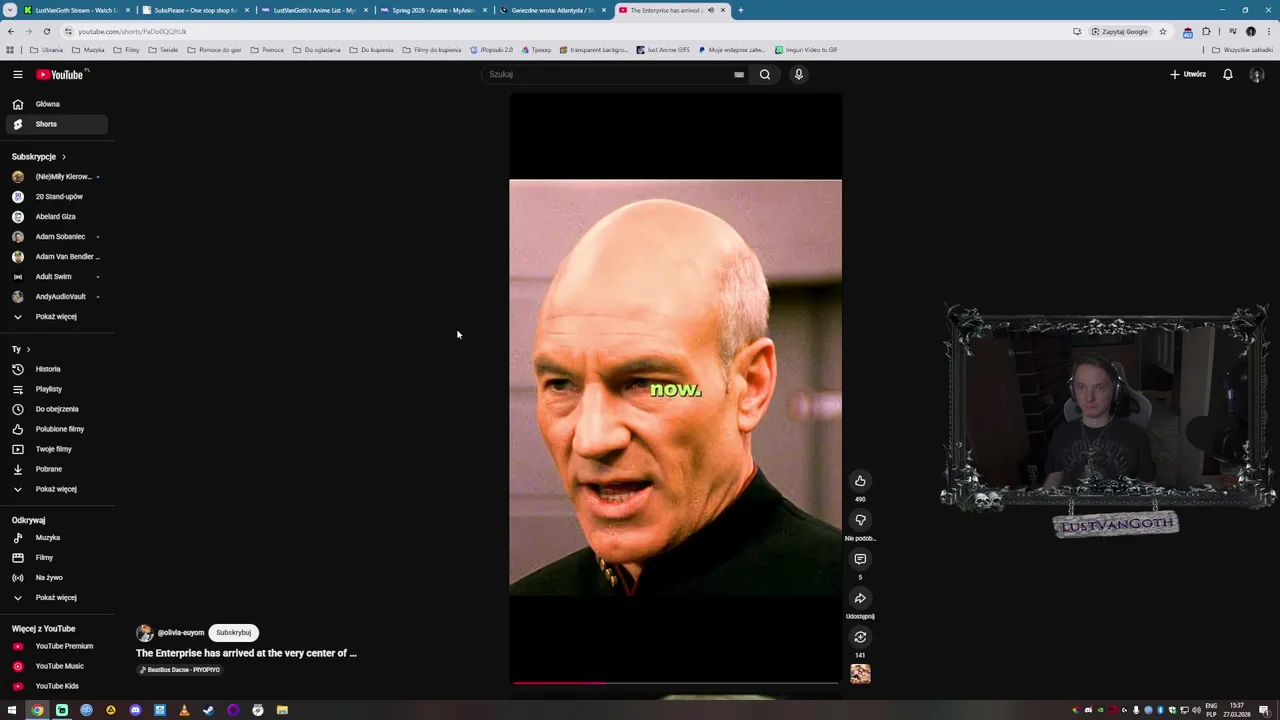Open Twoje filmy in the sidebar
This screenshot has width=1280, height=720.
(56, 449)
